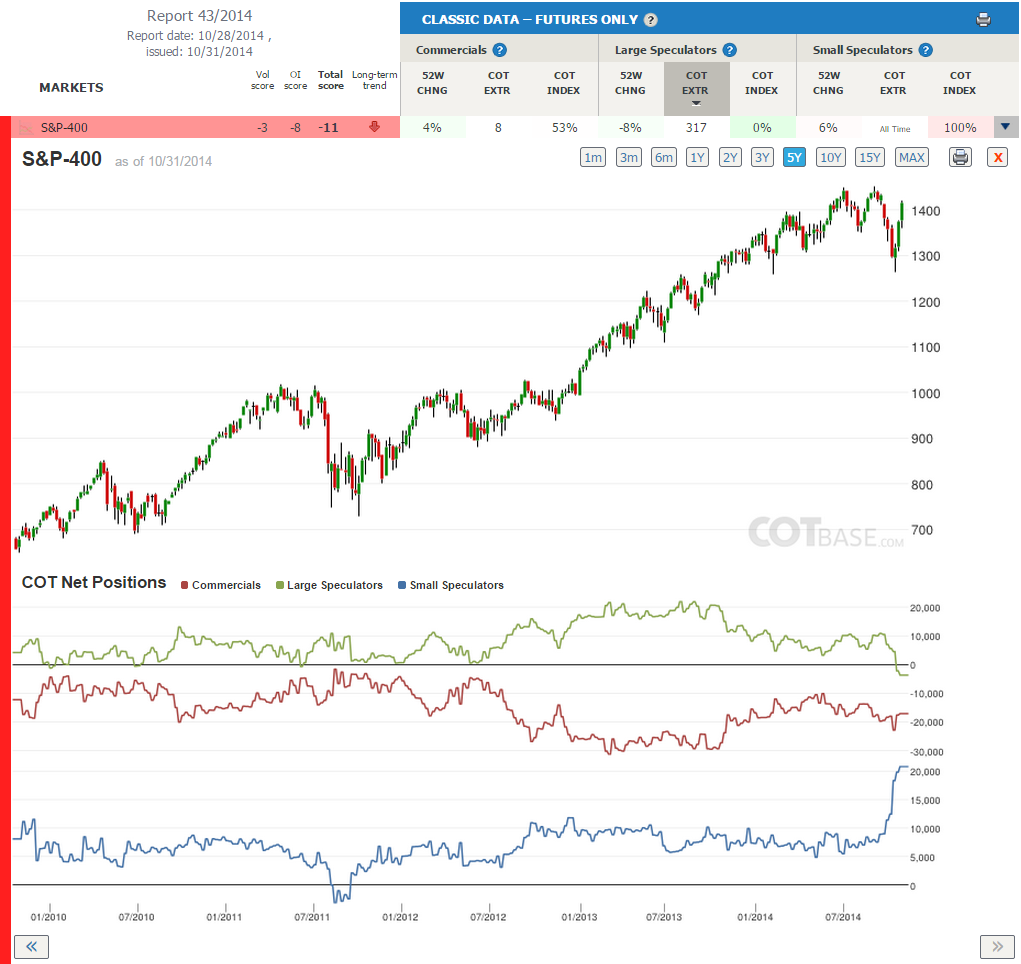This screenshot has height=964, width=1021.
Task: Sort markets by Long-term trend
Action: (374, 80)
